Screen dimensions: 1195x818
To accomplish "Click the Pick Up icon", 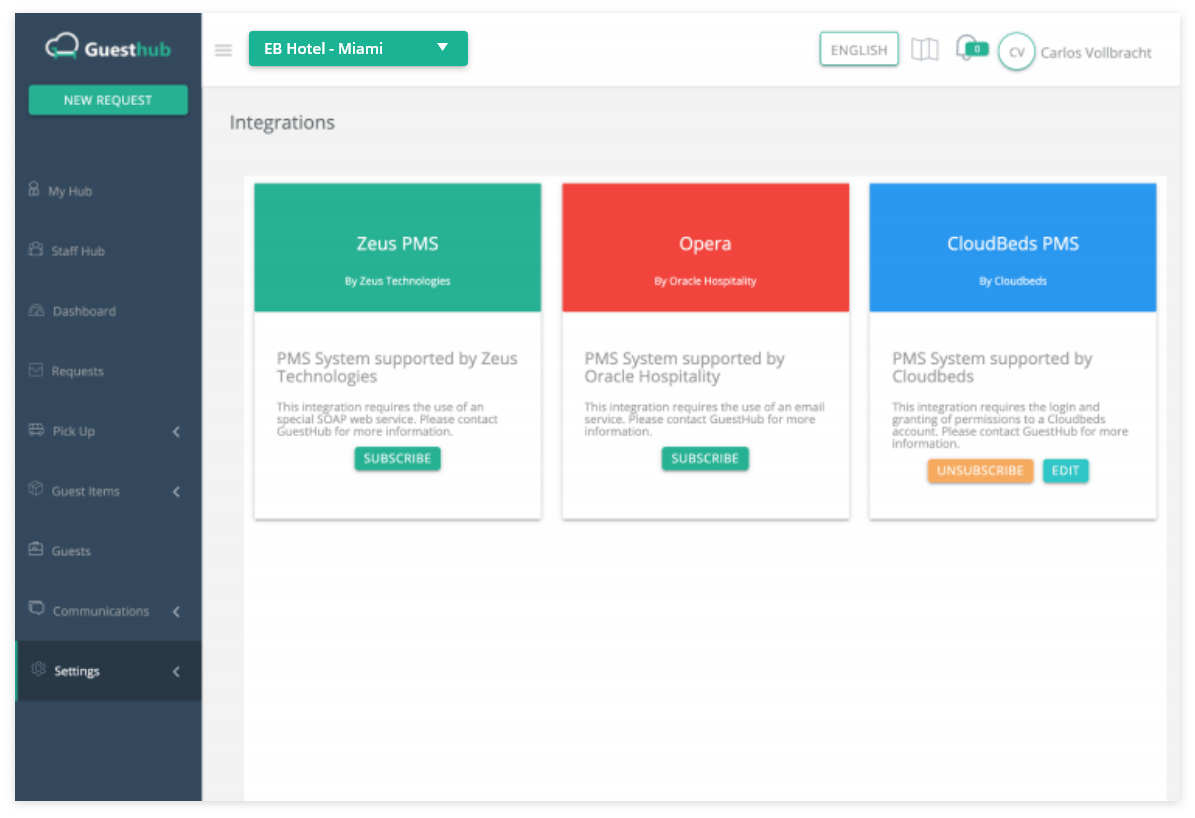I will (36, 429).
